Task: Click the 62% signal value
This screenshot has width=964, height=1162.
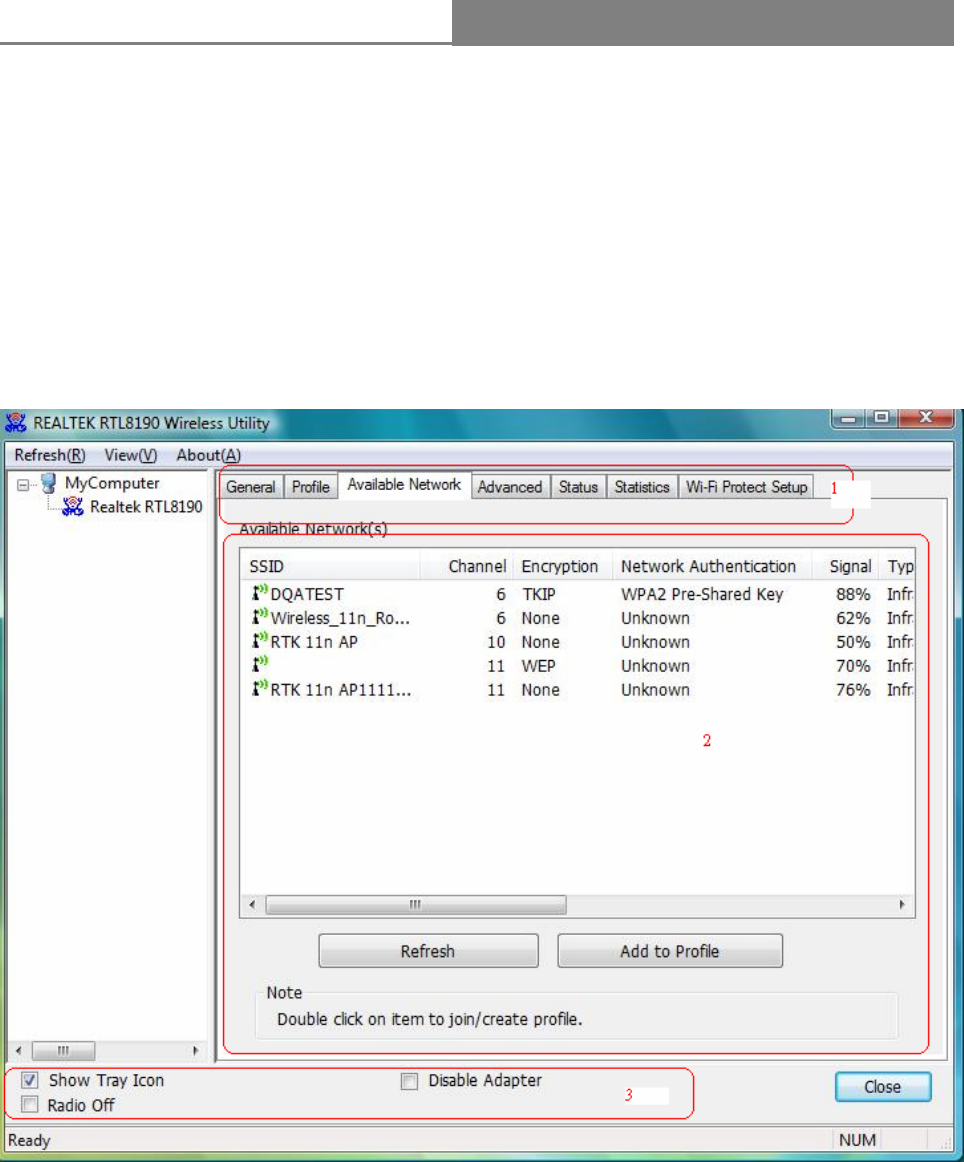Action: pyautogui.click(x=853, y=618)
